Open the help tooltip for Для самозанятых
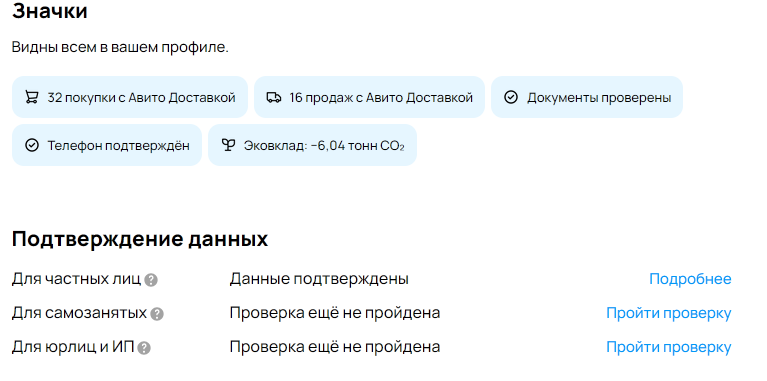The height and width of the screenshot is (381, 767). click(x=157, y=314)
